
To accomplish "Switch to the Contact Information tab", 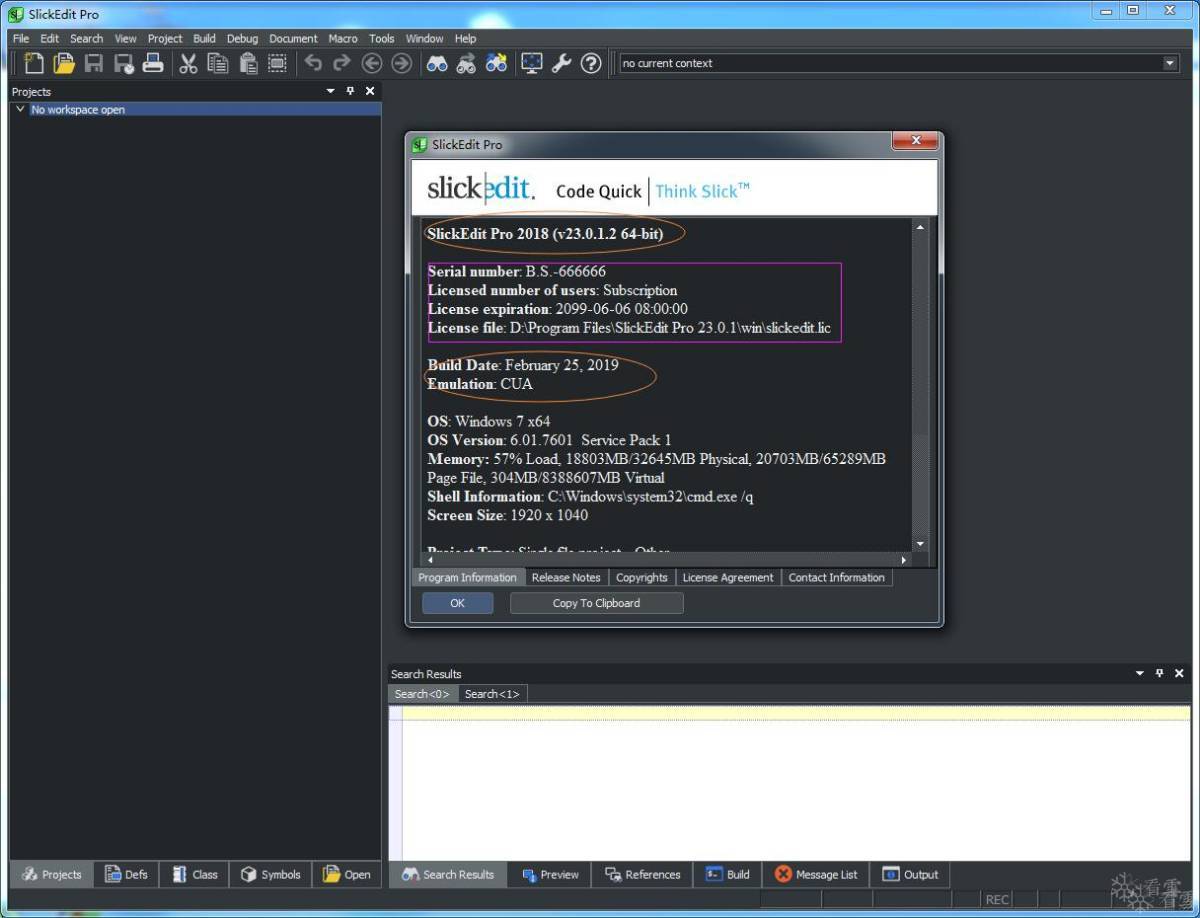I will tap(837, 577).
